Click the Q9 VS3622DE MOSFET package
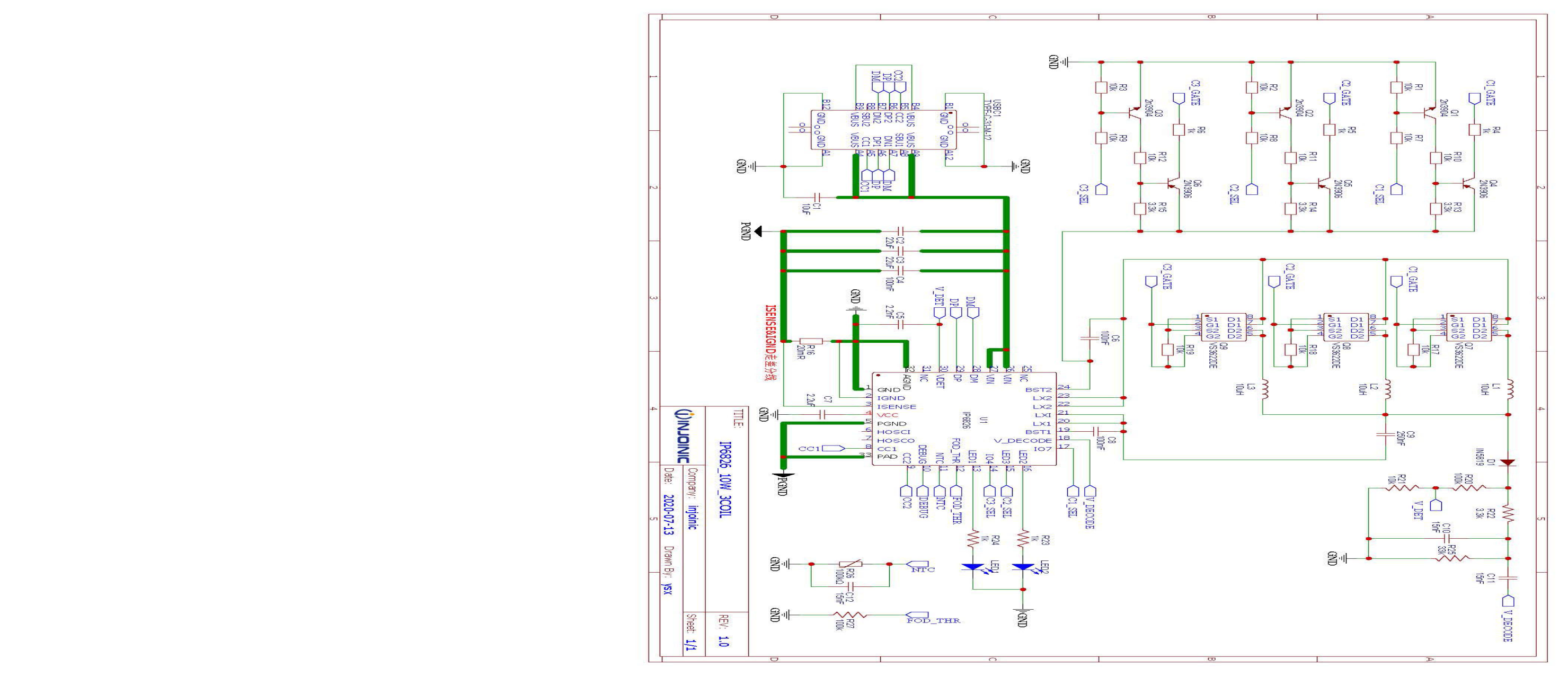The height and width of the screenshot is (677, 1568). click(1224, 327)
